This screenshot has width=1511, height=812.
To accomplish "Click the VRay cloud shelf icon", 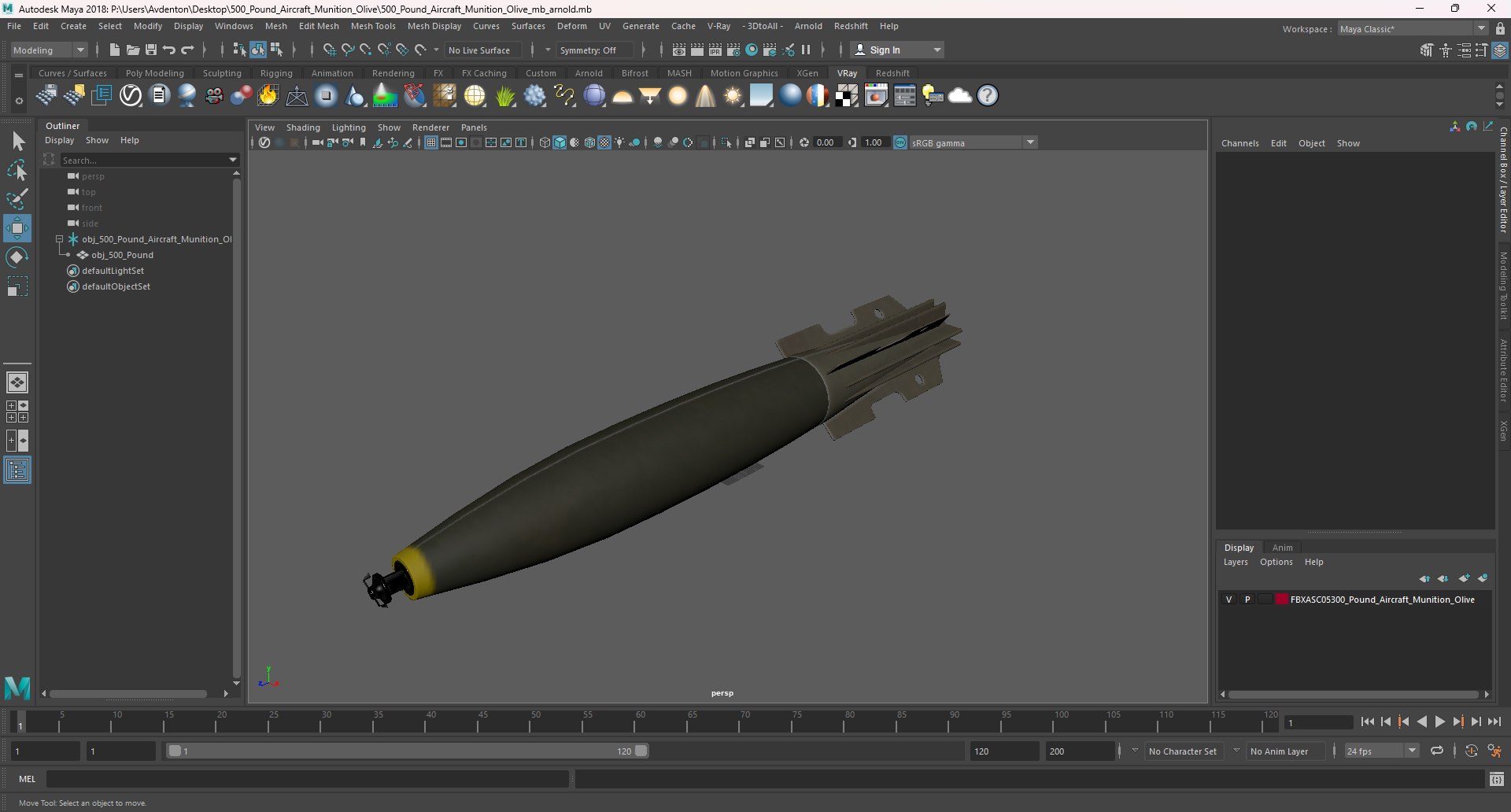I will pos(960,96).
